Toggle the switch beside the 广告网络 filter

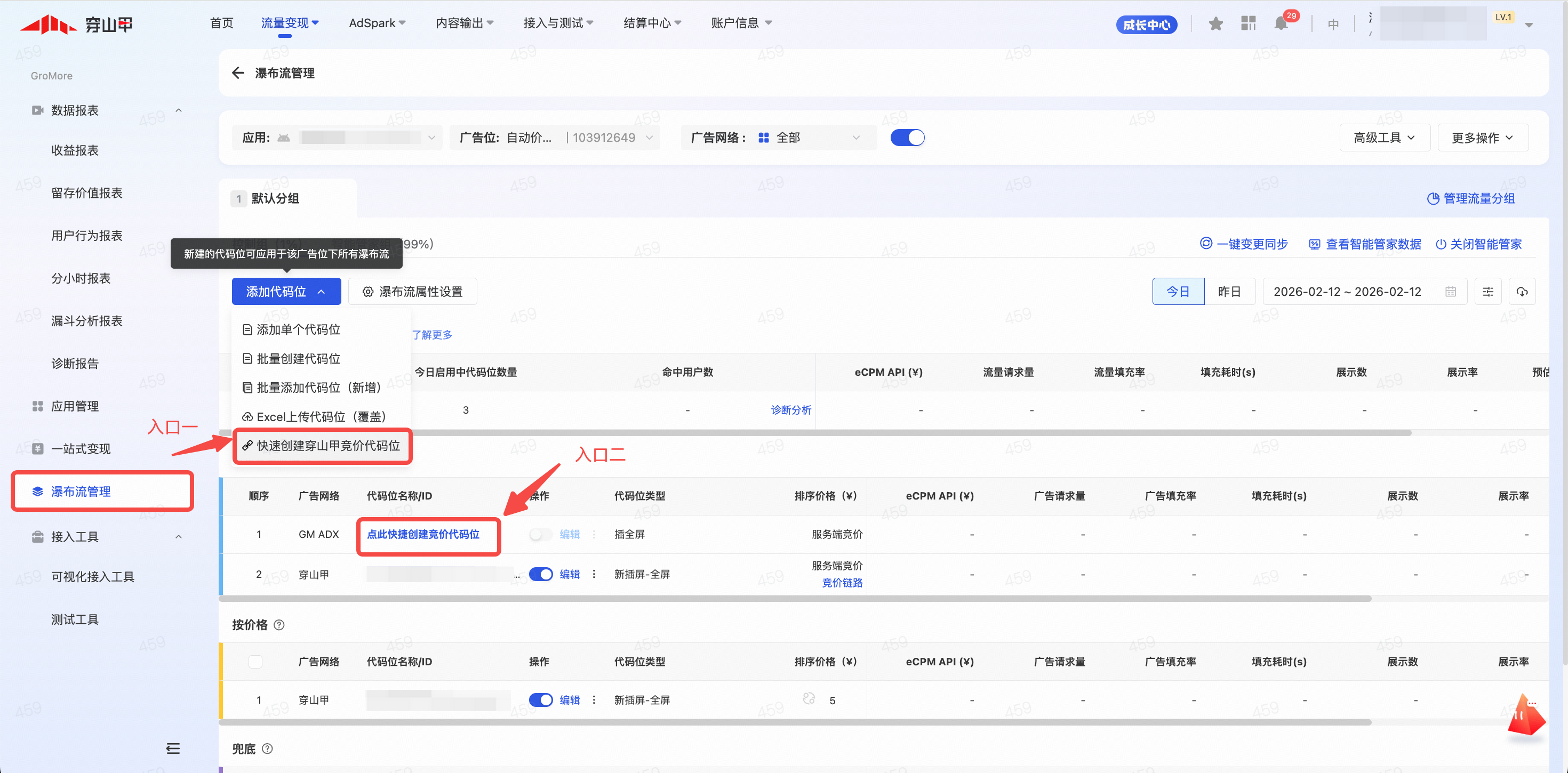[x=907, y=138]
